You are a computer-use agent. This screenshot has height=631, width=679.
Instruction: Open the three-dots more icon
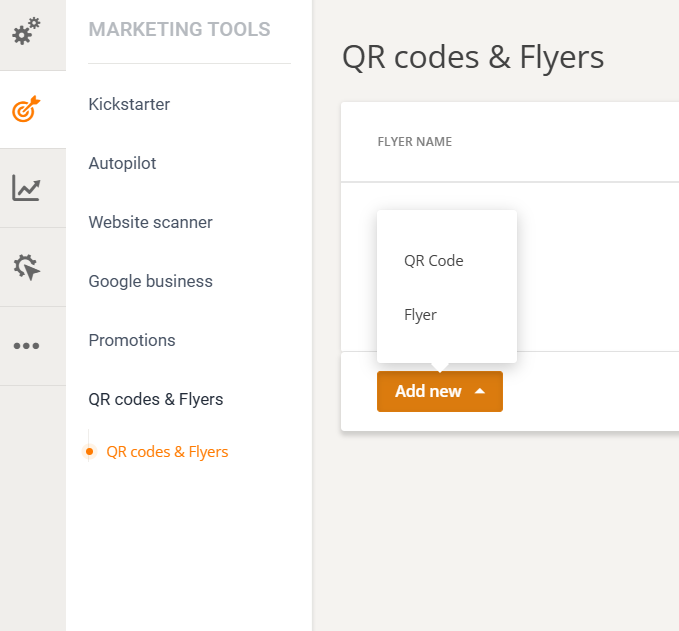click(26, 346)
